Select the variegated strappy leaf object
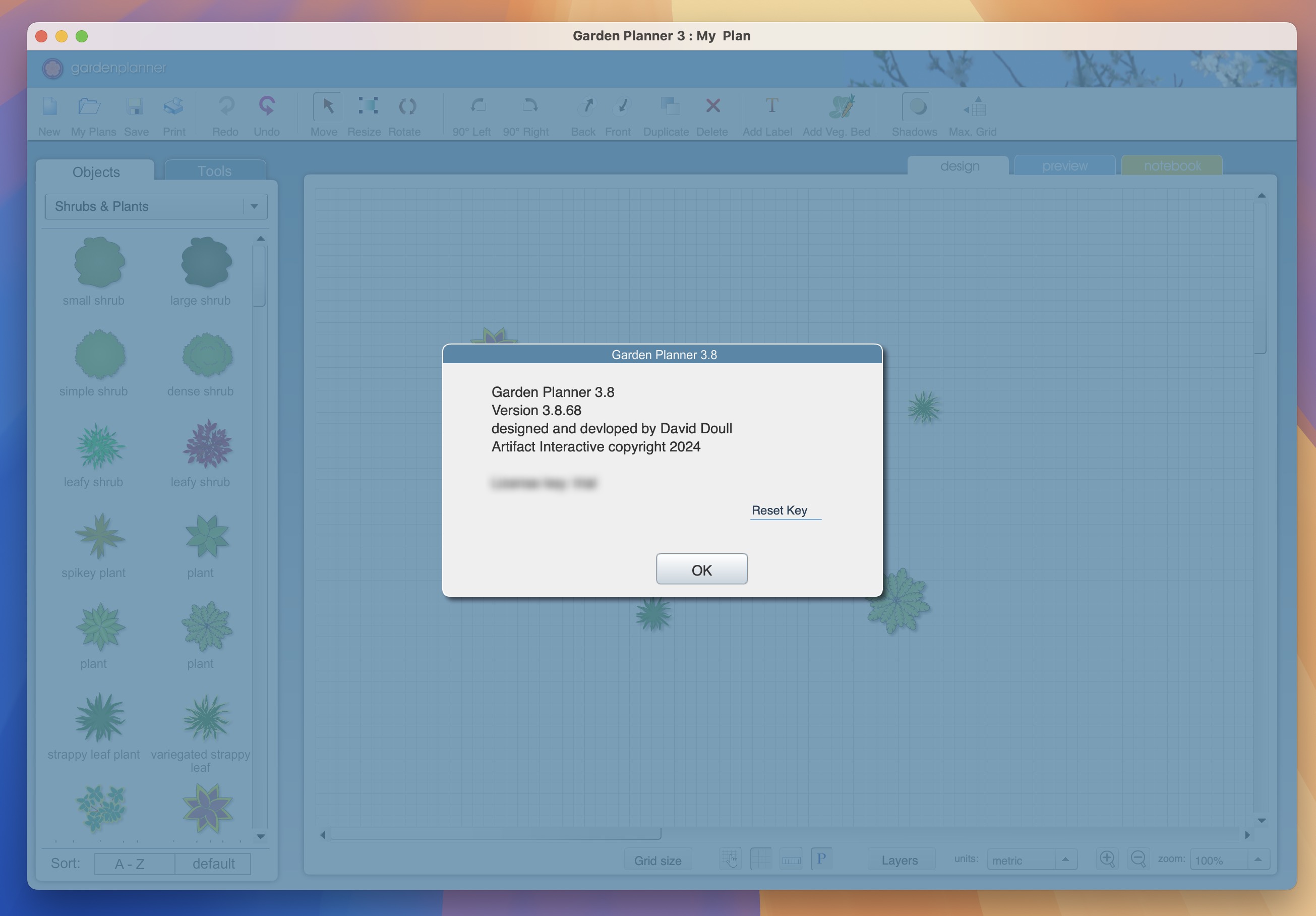The height and width of the screenshot is (916, 1316). (207, 717)
